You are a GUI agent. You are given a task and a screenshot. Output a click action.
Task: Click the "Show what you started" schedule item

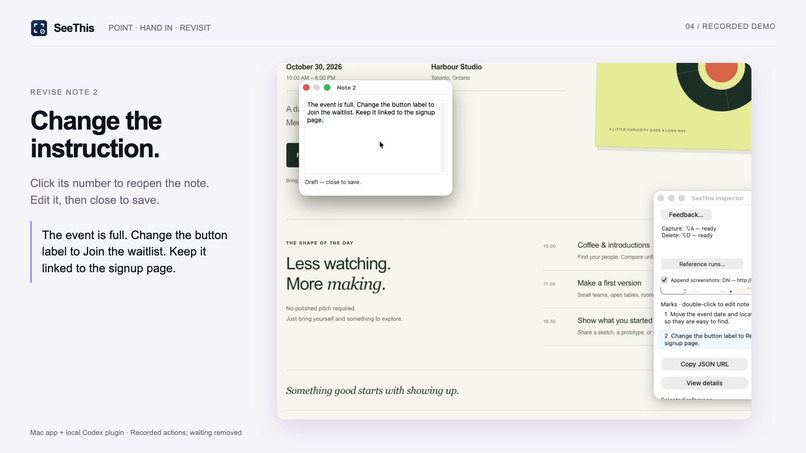(614, 320)
